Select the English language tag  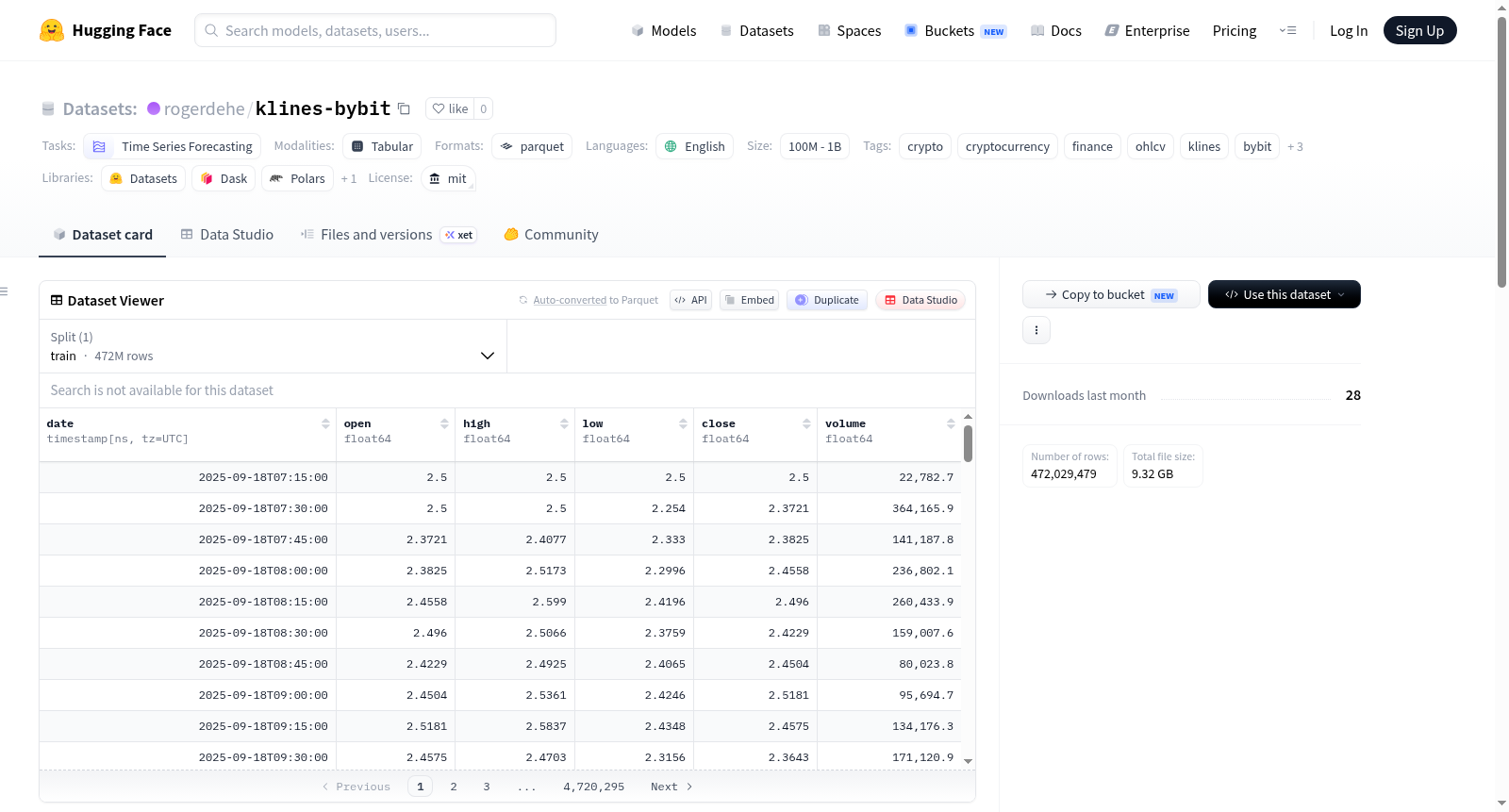[x=695, y=146]
